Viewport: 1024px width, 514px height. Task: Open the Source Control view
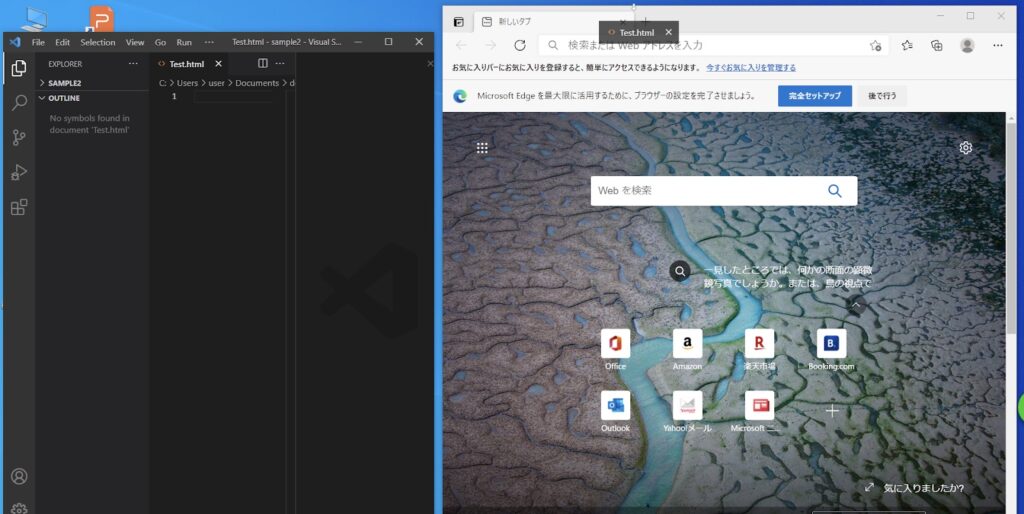click(18, 138)
